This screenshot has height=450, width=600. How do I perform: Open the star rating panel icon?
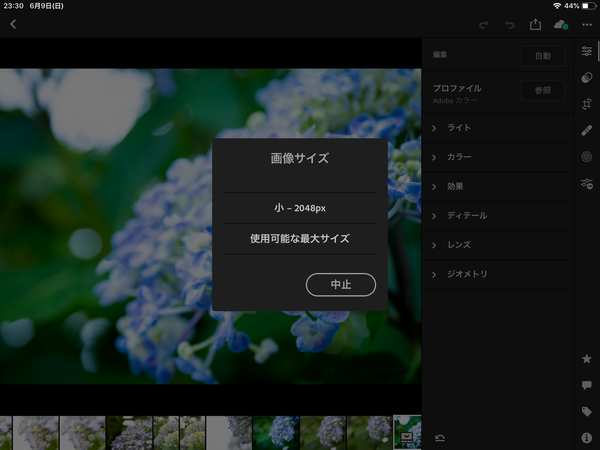pos(587,359)
